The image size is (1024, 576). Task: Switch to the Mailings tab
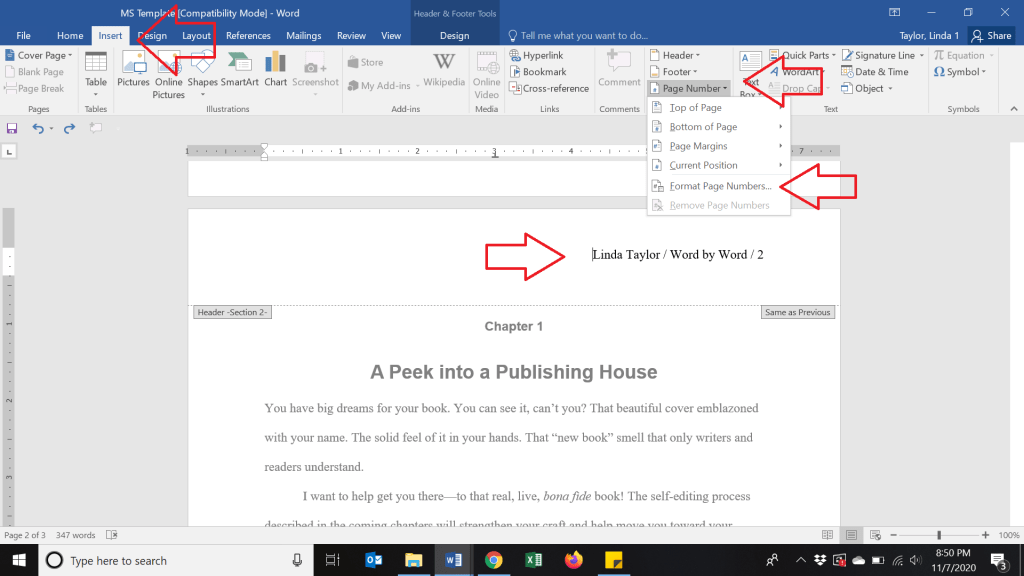pyautogui.click(x=304, y=36)
